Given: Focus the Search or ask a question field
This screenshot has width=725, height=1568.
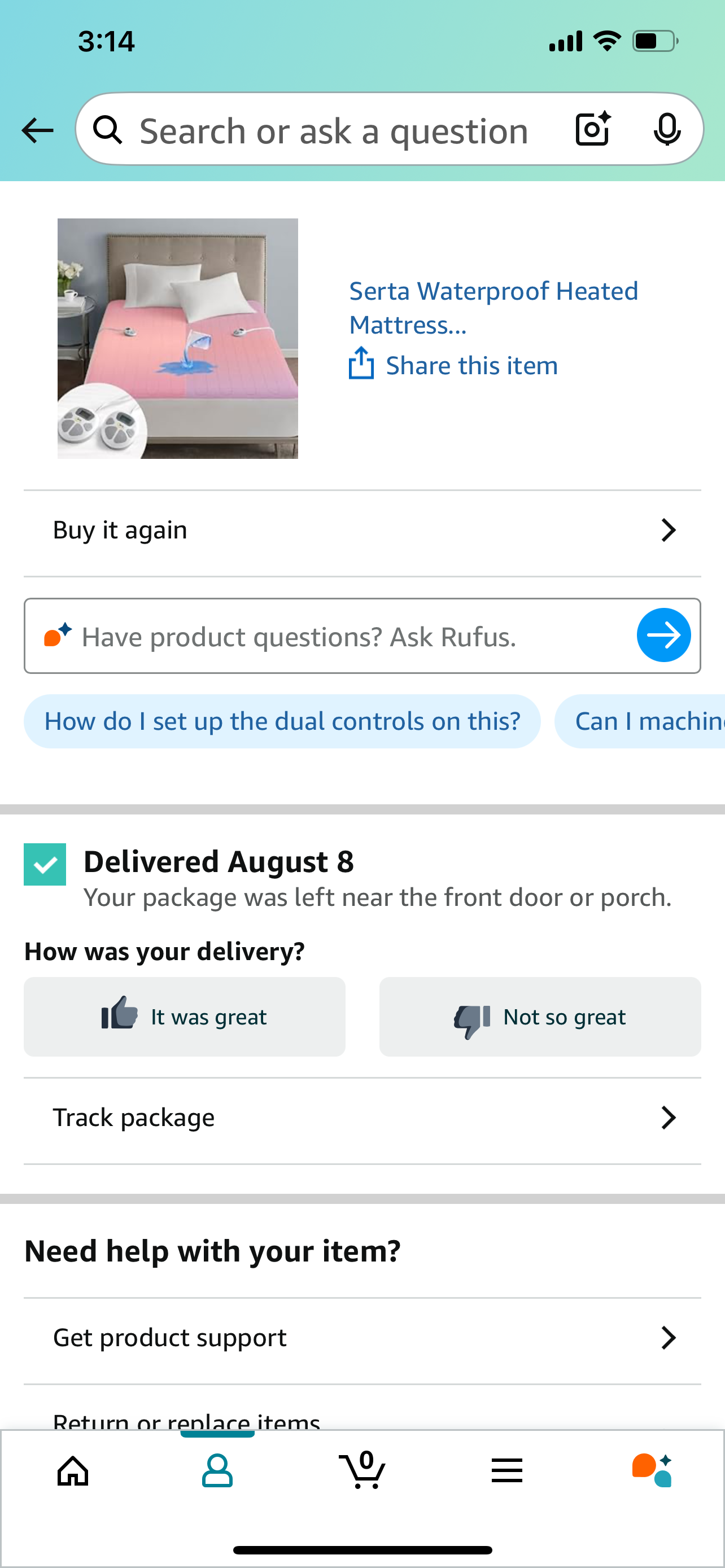Looking at the screenshot, I should click(334, 130).
